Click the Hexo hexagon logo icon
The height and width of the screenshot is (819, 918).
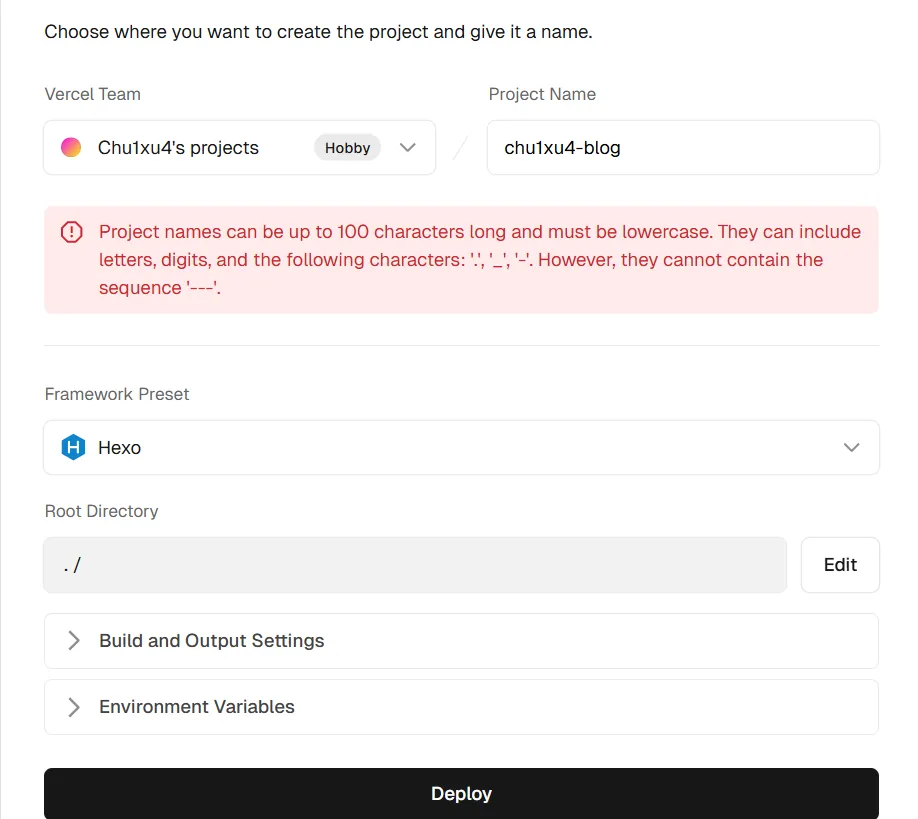click(x=73, y=448)
